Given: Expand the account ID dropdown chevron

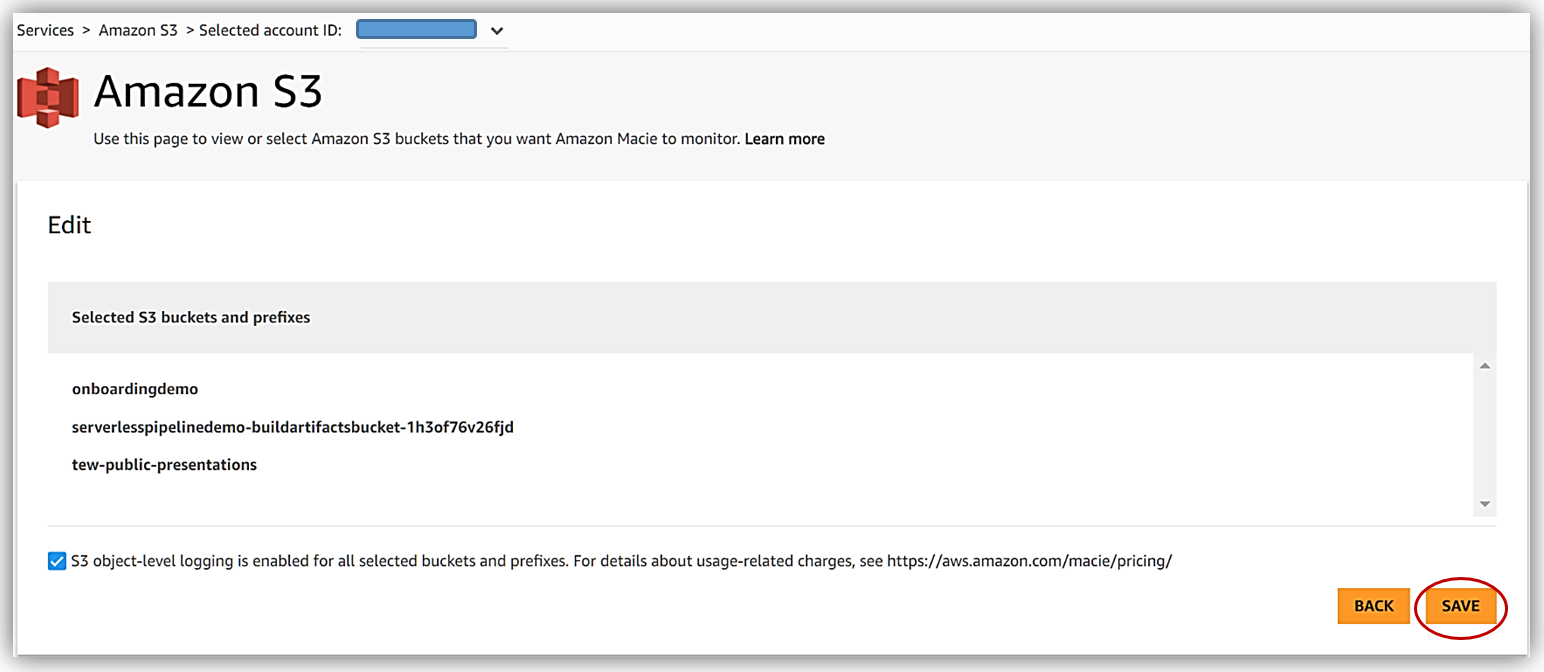Looking at the screenshot, I should (x=497, y=30).
